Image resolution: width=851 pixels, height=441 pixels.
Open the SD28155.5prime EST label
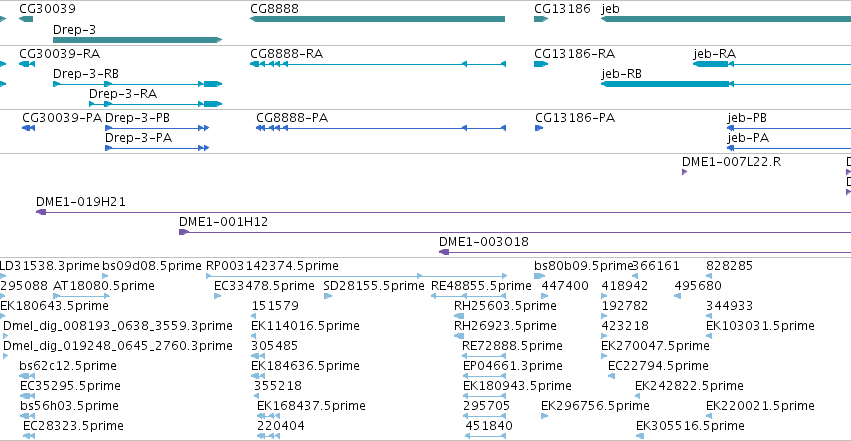click(374, 286)
